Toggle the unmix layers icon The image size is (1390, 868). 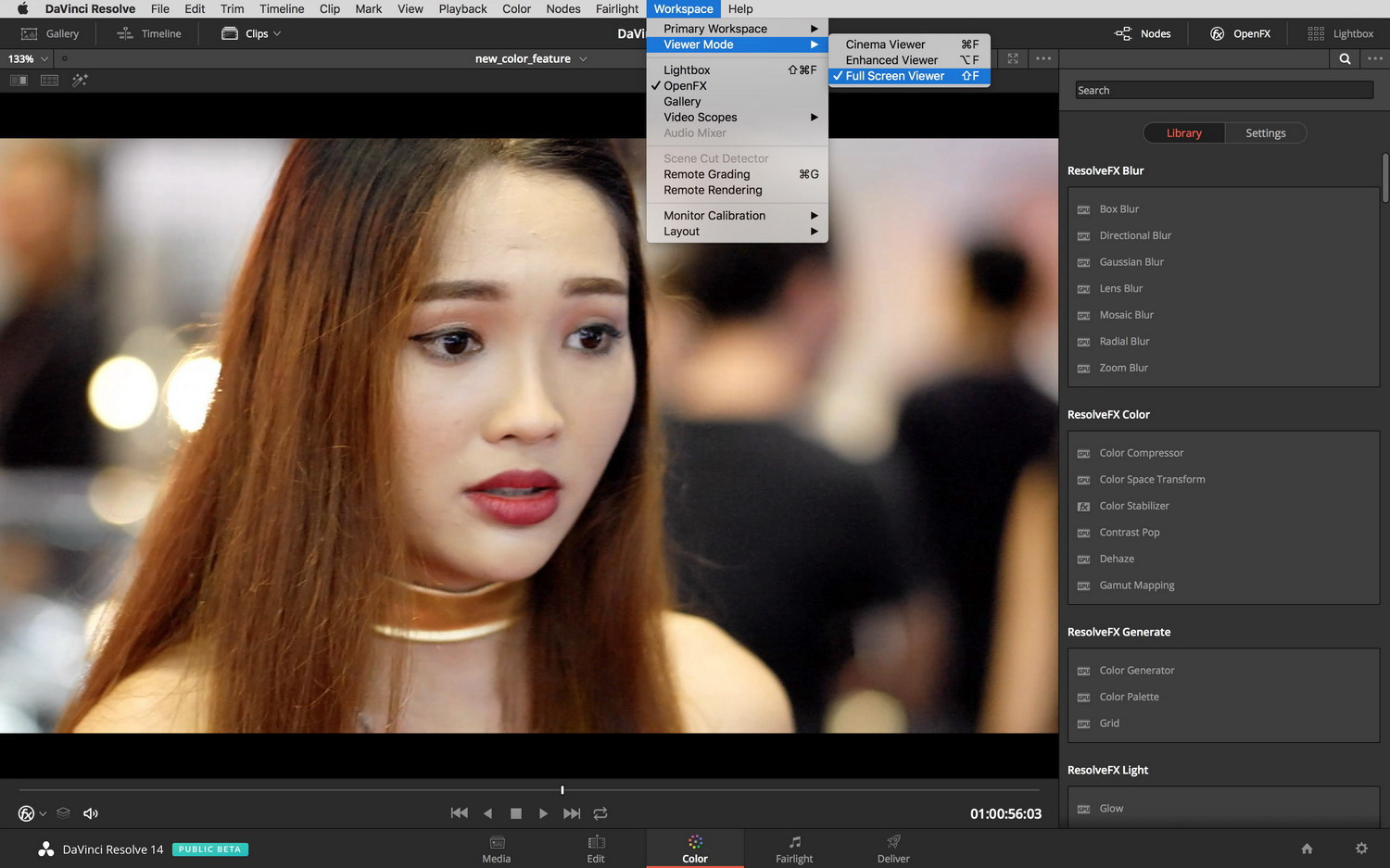(63, 813)
